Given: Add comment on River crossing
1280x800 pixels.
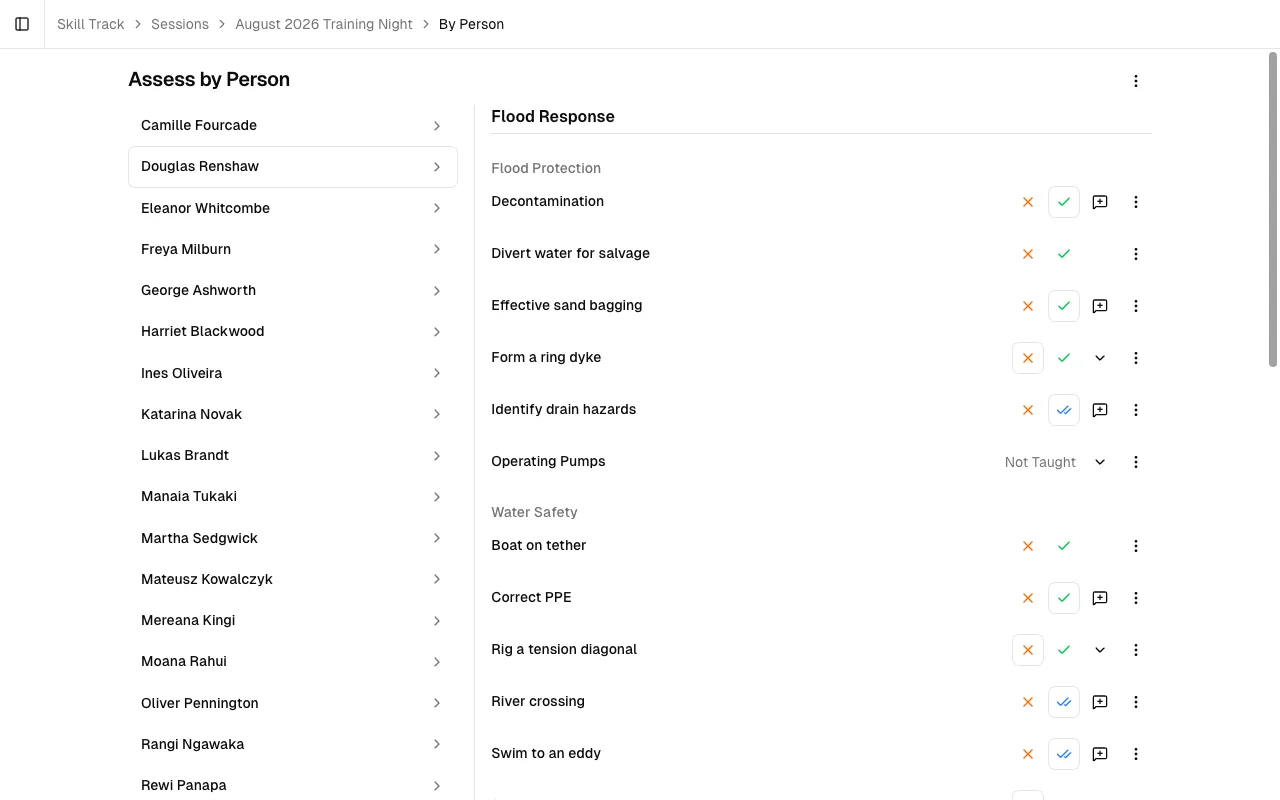Looking at the screenshot, I should pyautogui.click(x=1100, y=702).
